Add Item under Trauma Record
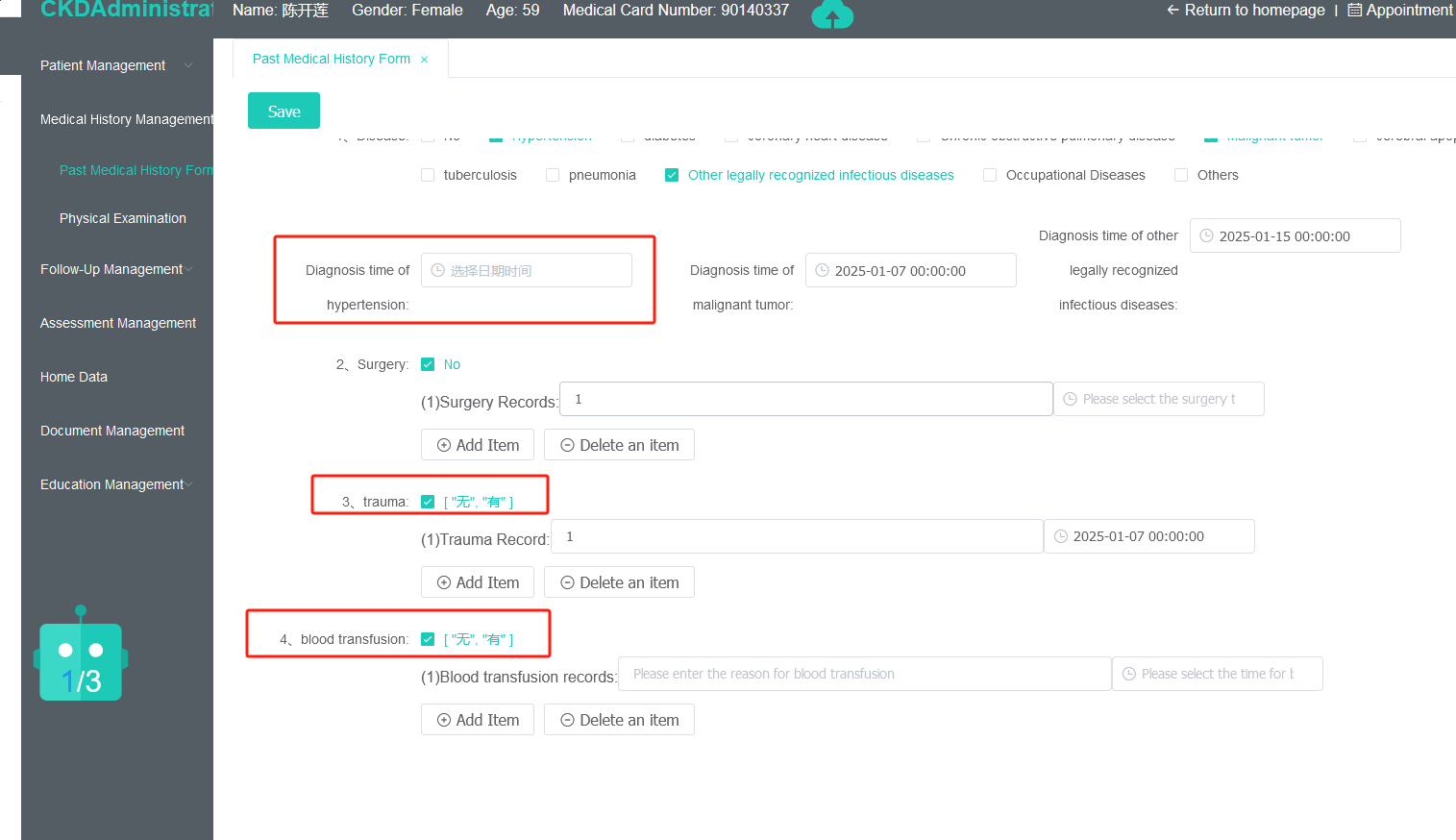The image size is (1456, 840). [478, 582]
